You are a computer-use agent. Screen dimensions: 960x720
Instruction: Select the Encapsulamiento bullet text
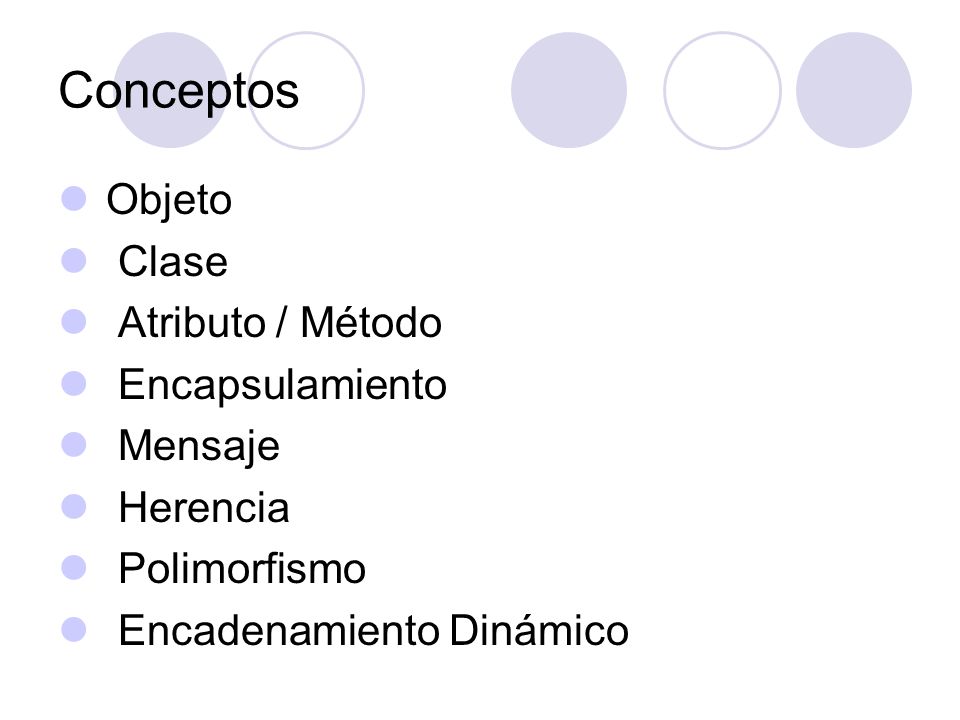(x=282, y=385)
